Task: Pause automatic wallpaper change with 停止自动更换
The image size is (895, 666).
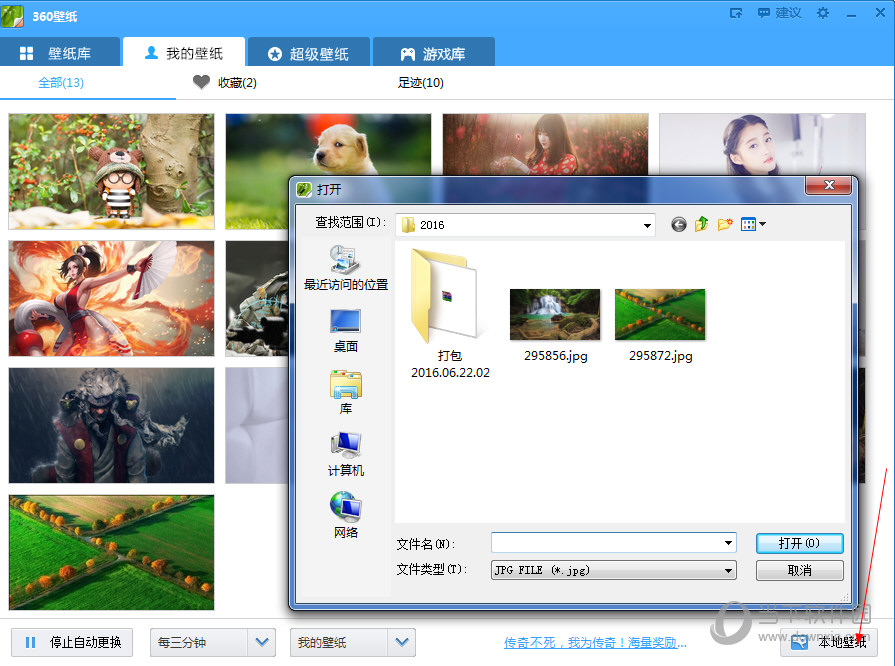Action: (x=71, y=643)
